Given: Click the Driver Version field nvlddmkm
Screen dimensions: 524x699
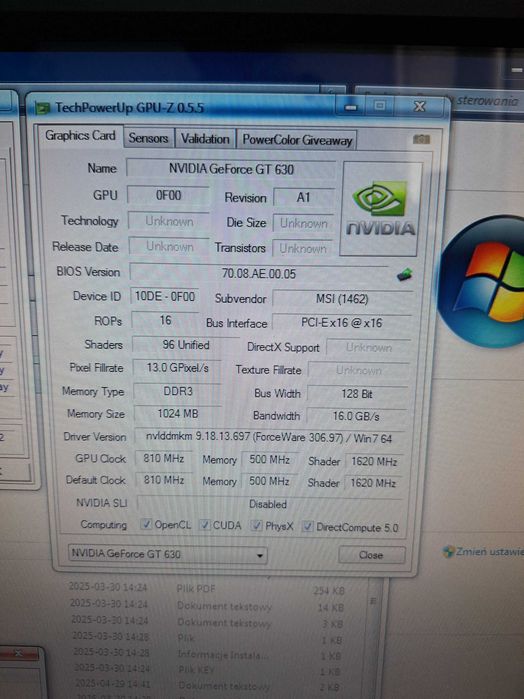Looking at the screenshot, I should 269,437.
